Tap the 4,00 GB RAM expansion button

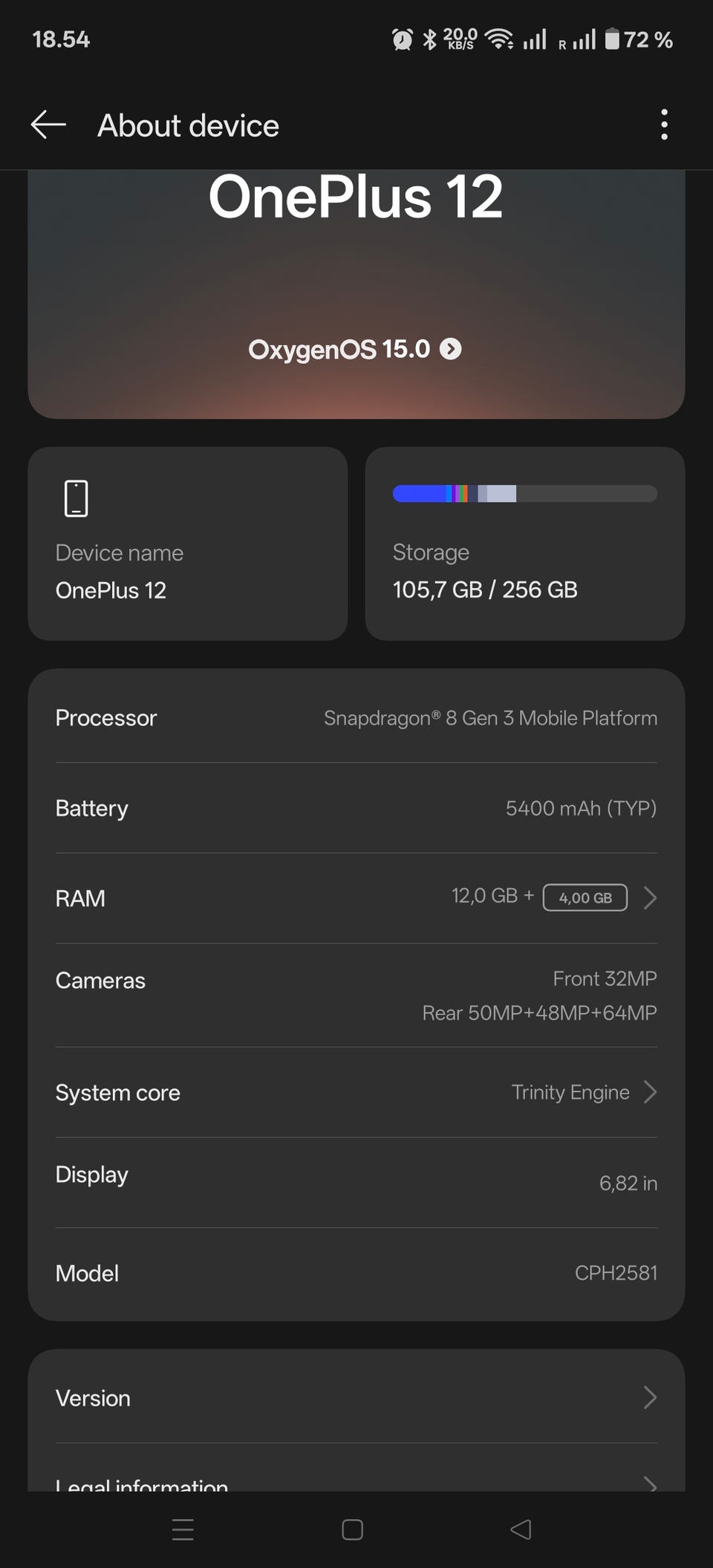[585, 898]
